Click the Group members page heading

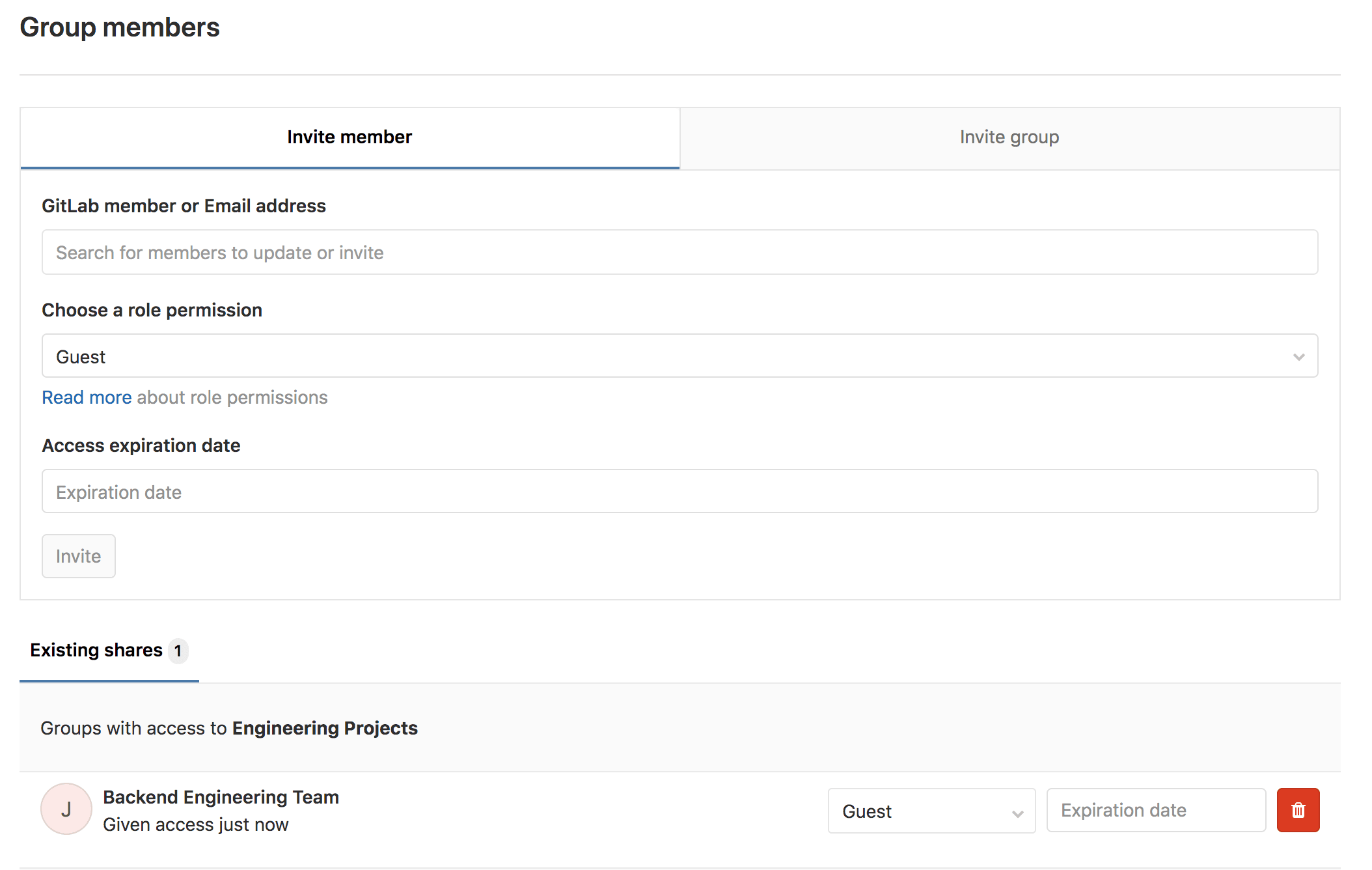[x=120, y=27]
